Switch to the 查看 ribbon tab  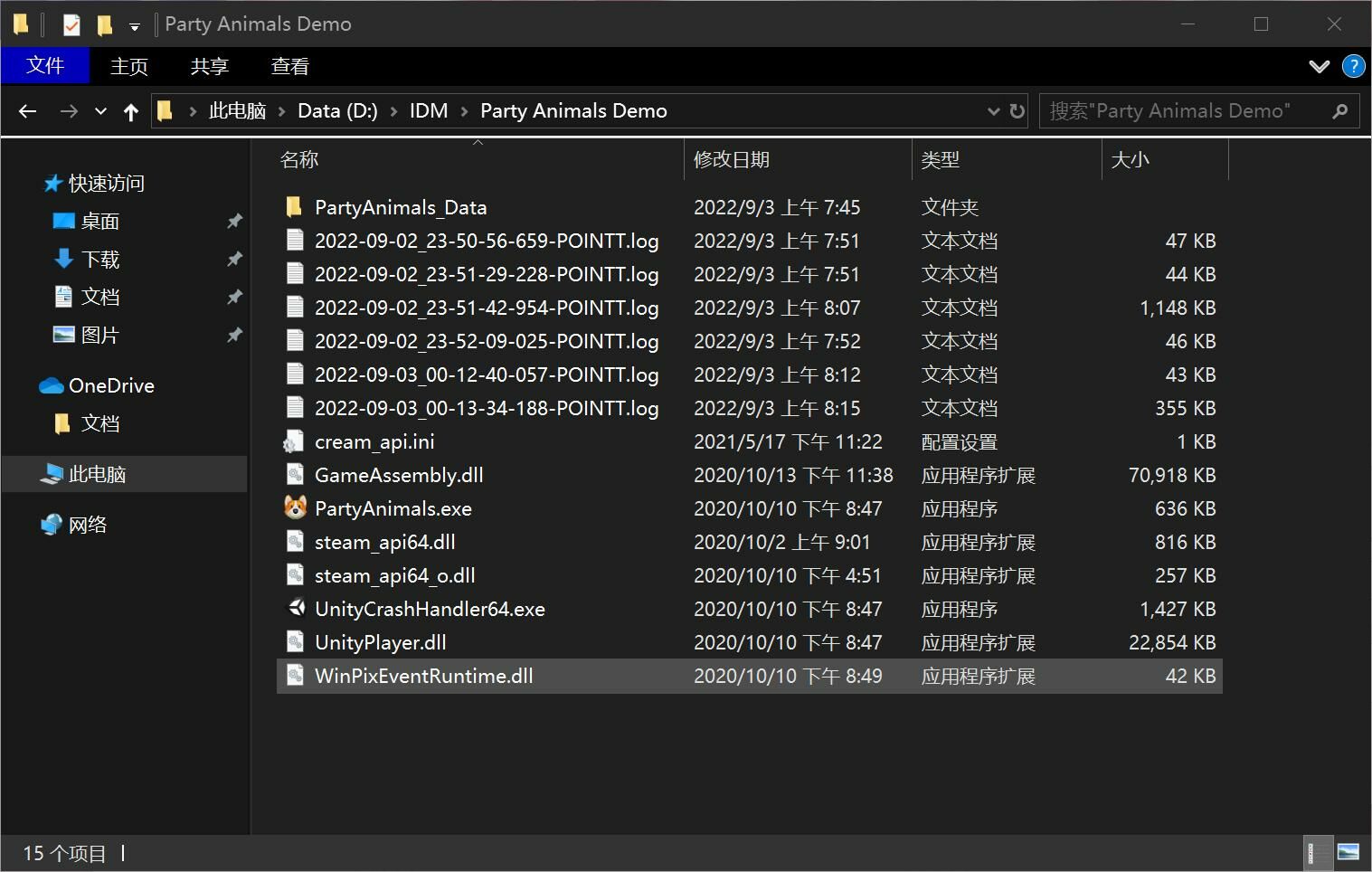289,66
